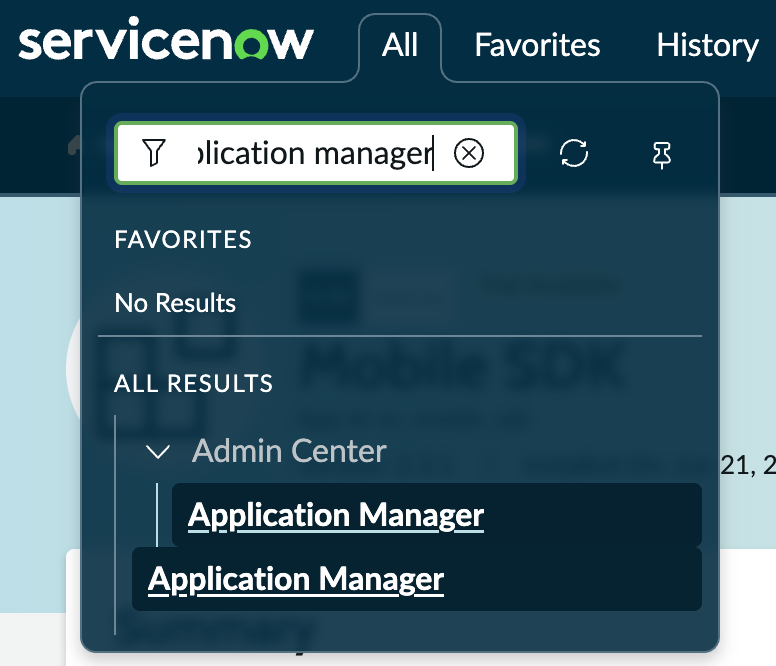Collapse the Admin Center group

[158, 452]
